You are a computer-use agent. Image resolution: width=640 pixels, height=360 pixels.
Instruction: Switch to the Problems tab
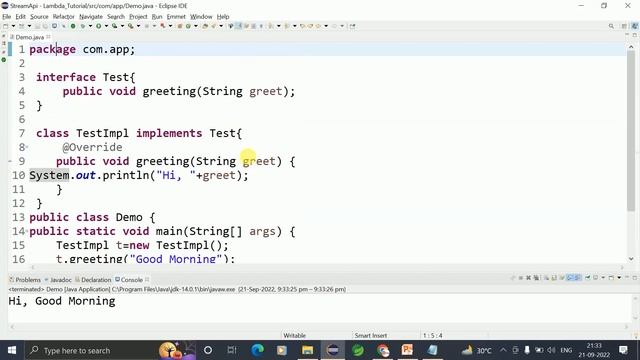[x=25, y=280]
